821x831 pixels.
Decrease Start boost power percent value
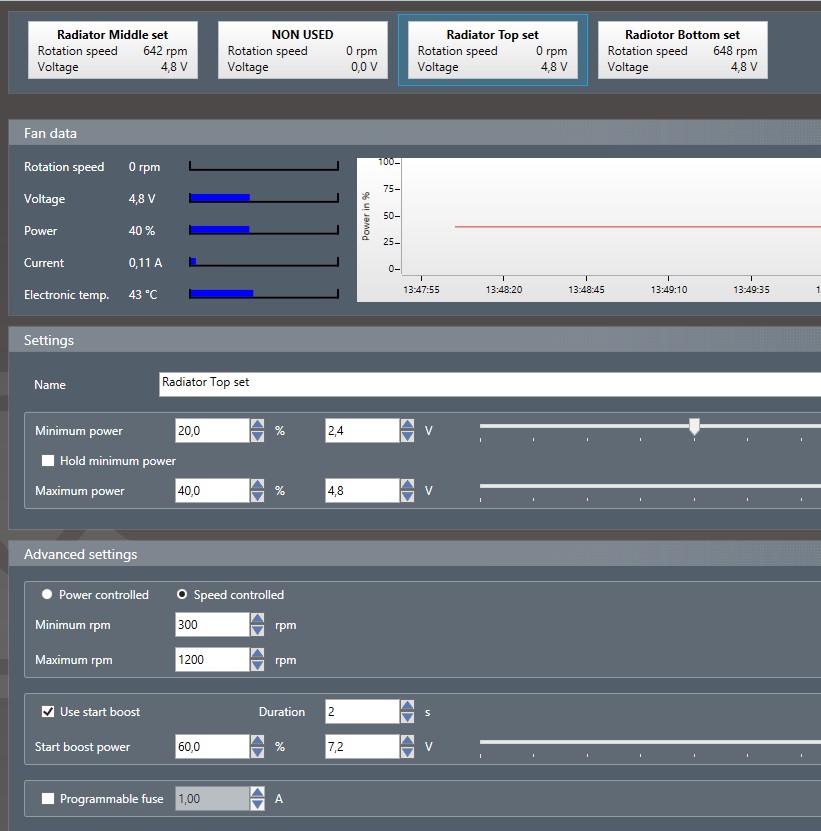pos(257,753)
